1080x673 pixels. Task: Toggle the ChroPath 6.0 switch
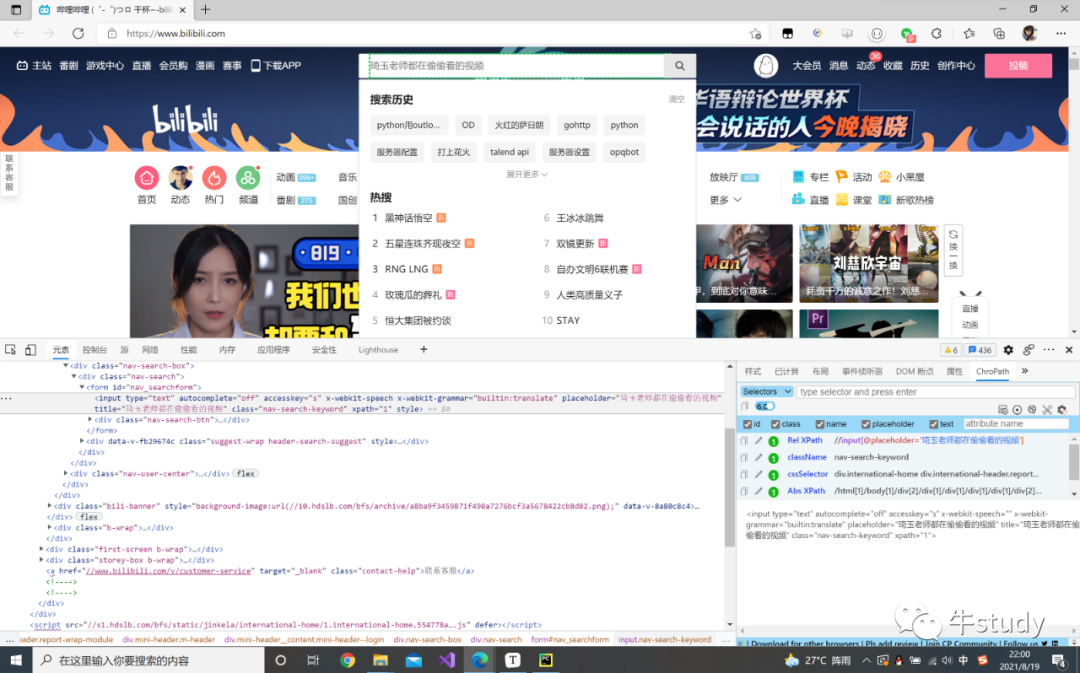(765, 406)
